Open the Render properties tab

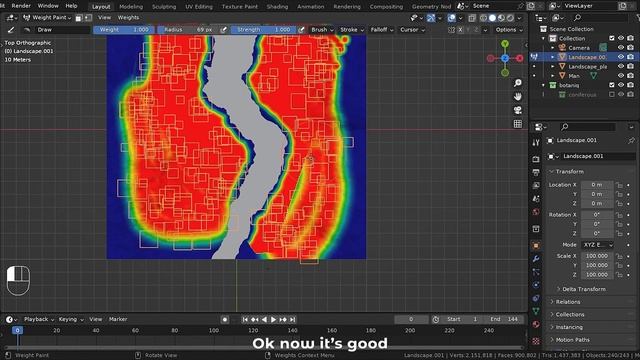536,159
